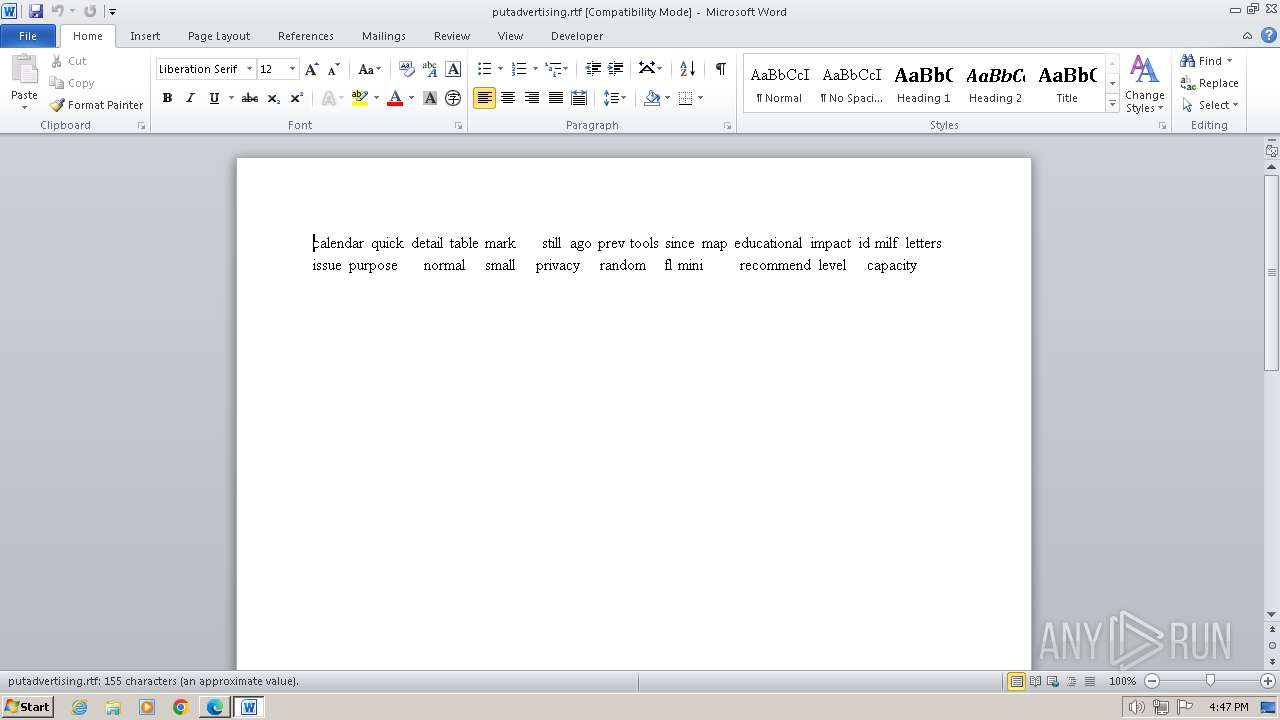The width and height of the screenshot is (1280, 720).
Task: Click the vertical scrollbar down arrow
Action: click(x=1271, y=614)
